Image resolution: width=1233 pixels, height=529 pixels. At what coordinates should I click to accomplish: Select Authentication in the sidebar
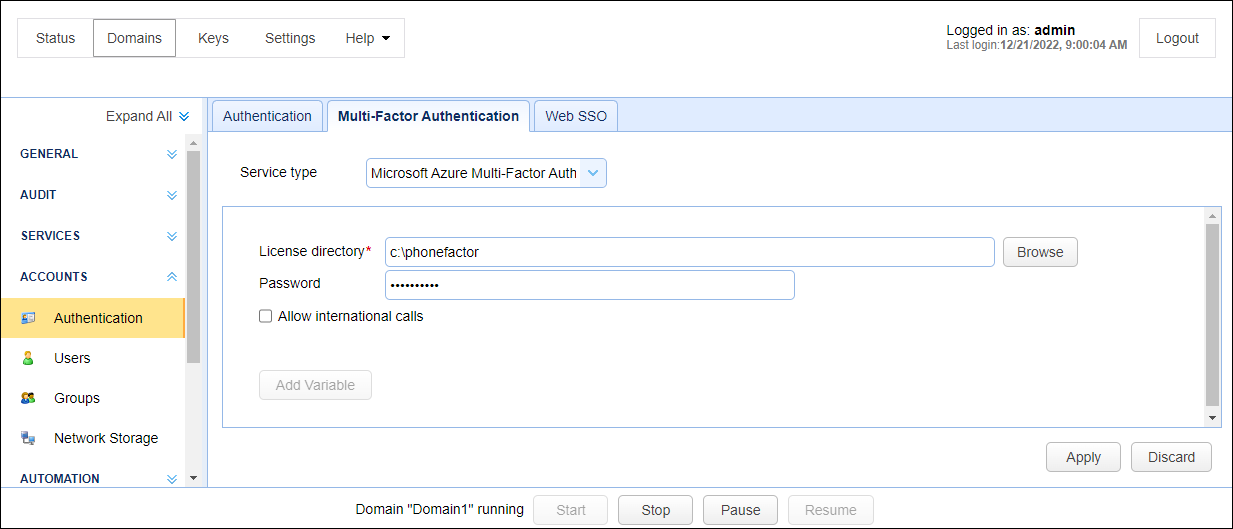point(92,318)
